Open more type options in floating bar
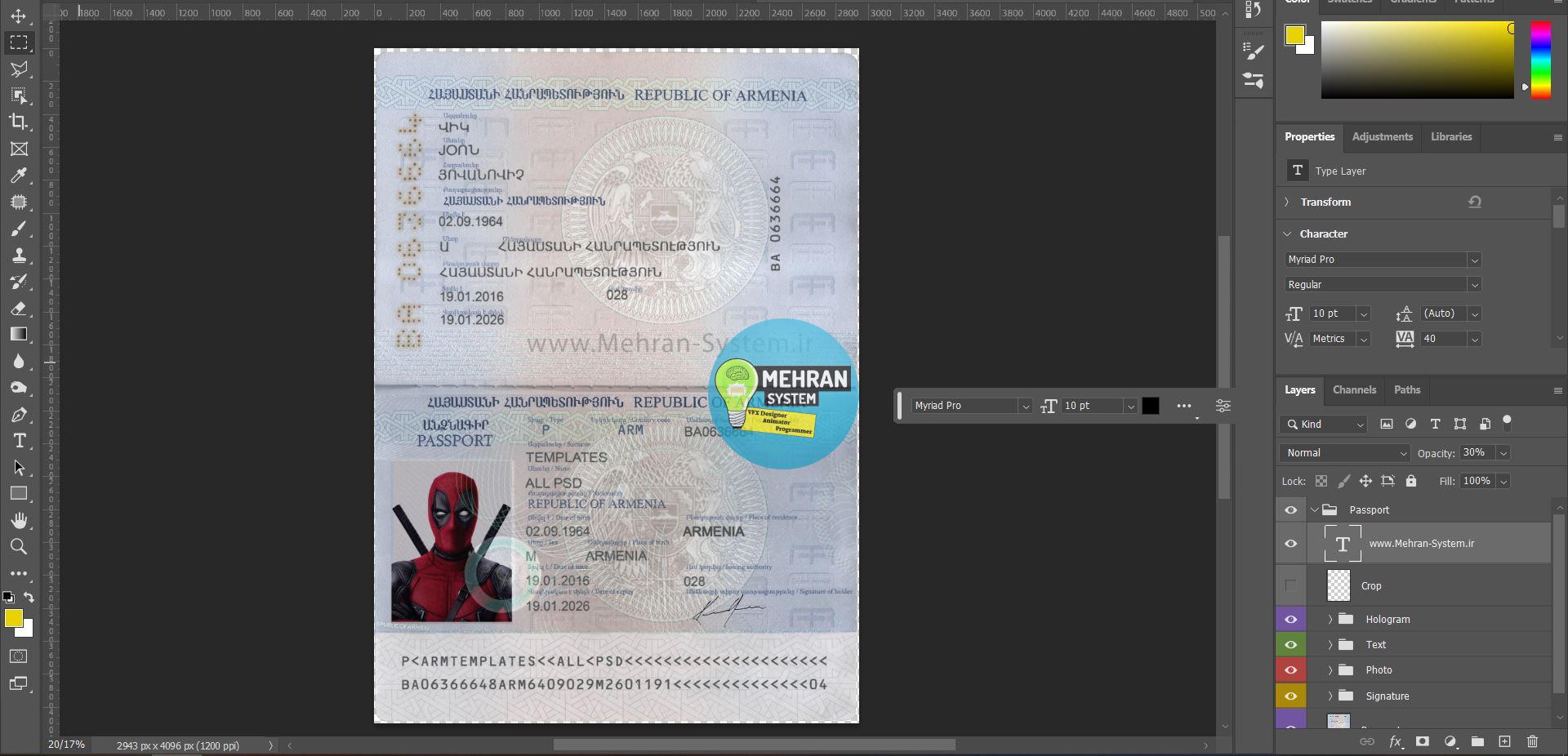1568x756 pixels. [1183, 406]
